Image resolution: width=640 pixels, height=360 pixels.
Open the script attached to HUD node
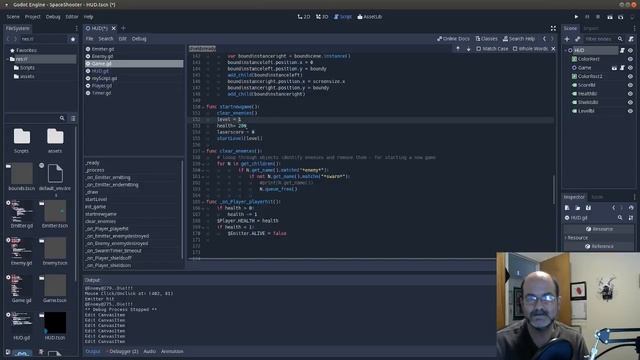tap(622, 50)
